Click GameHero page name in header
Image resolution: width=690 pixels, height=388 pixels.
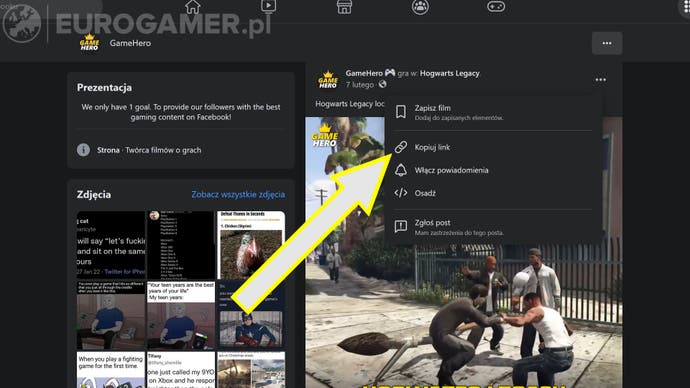point(130,43)
